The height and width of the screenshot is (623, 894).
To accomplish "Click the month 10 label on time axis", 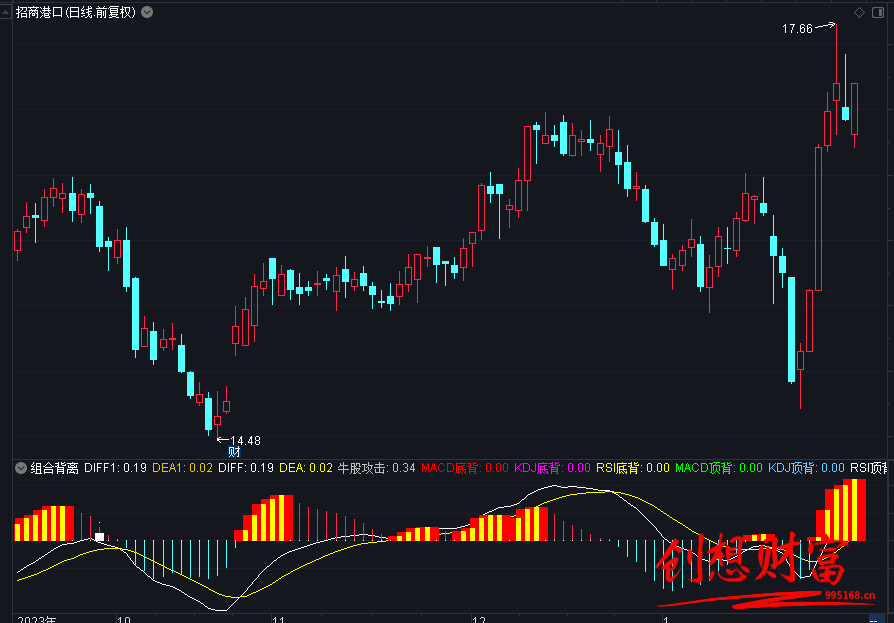I will tap(124, 619).
